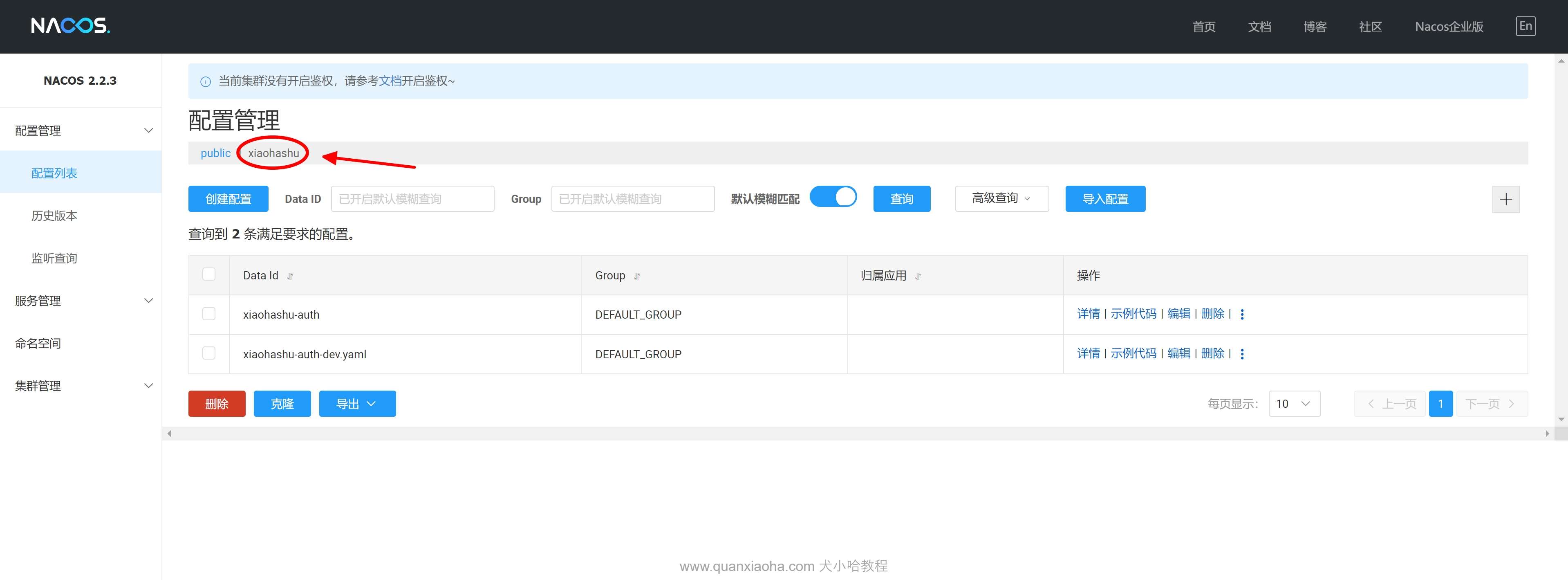
Task: Check the select-all checkbox in table header
Action: 209,274
